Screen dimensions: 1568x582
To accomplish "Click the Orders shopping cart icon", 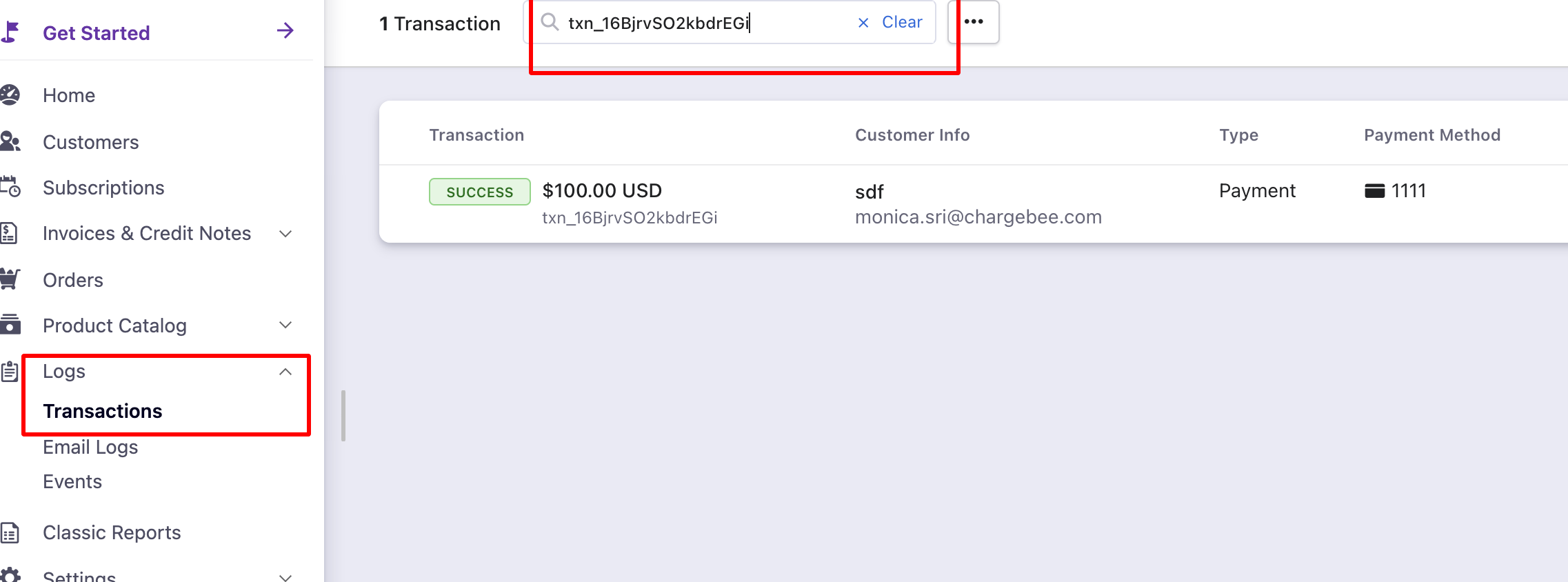I will pos(10,279).
